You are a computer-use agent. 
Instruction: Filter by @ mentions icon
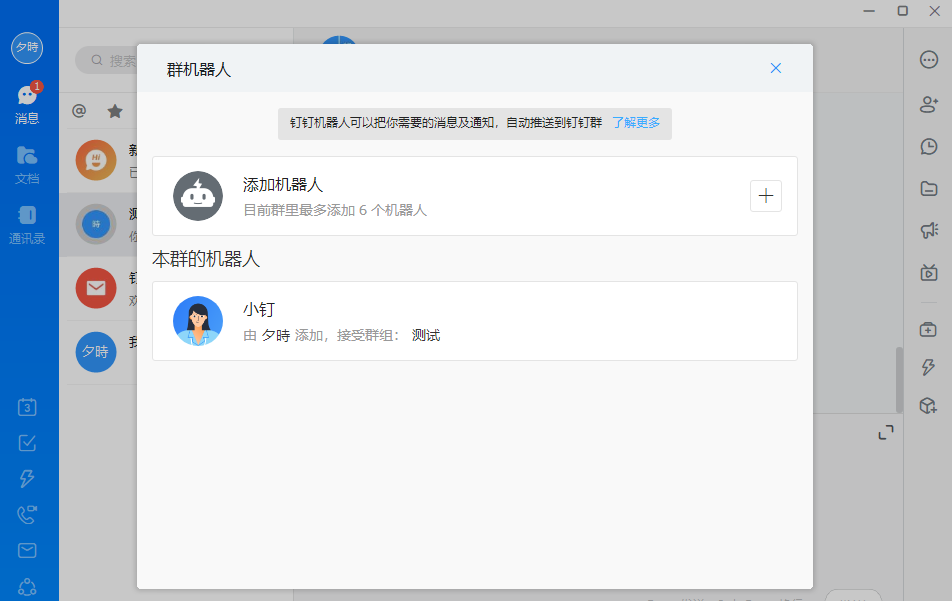(79, 110)
